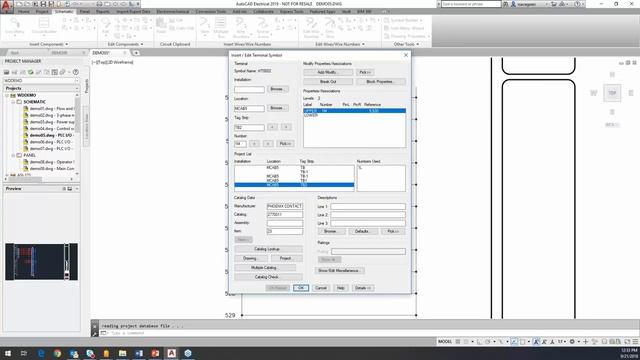The width and height of the screenshot is (640, 360).
Task: Click the Location input field
Action: (249, 109)
